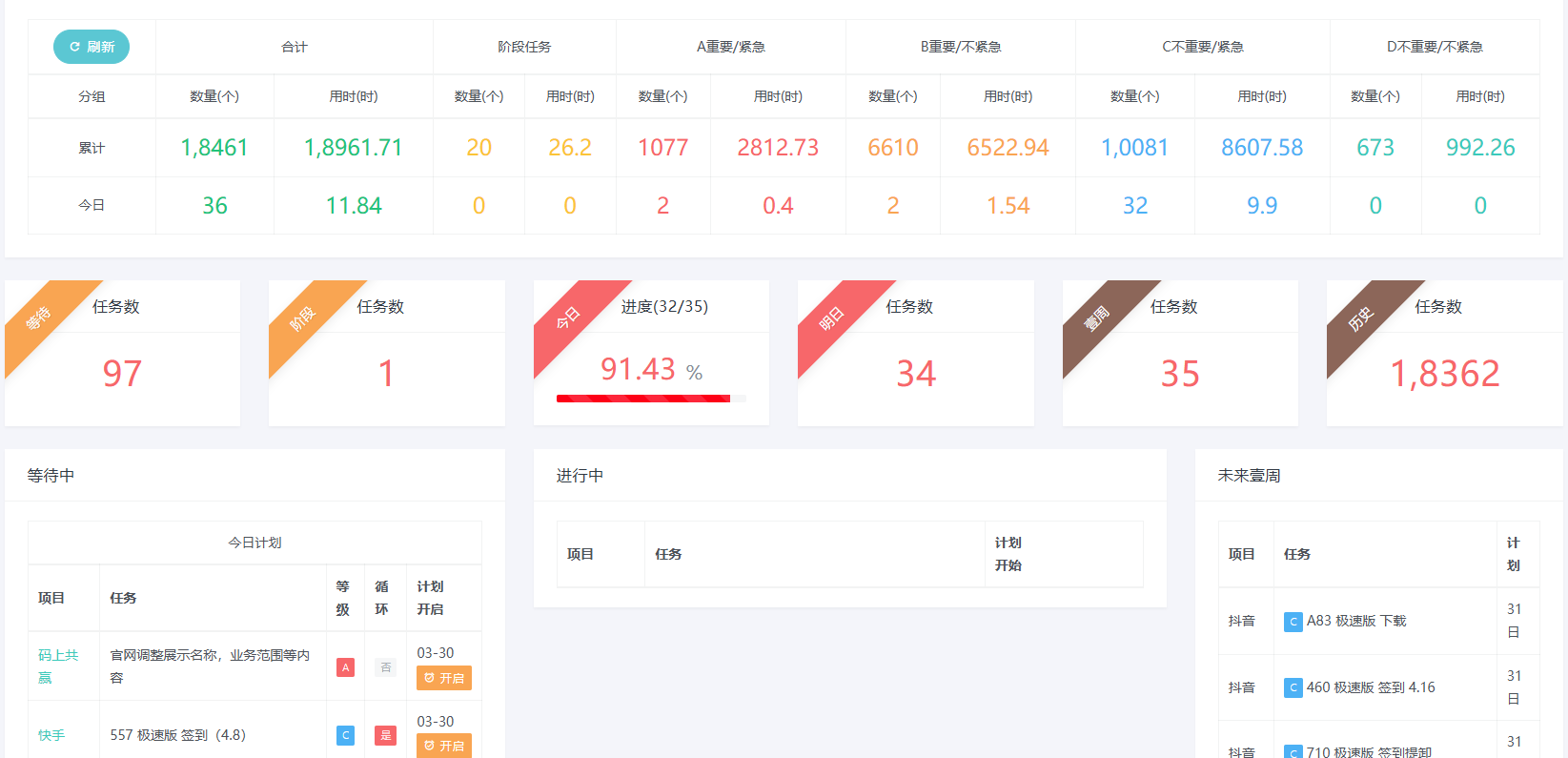
Task: Click 开启 button for 码上共赢 task
Action: click(x=444, y=678)
